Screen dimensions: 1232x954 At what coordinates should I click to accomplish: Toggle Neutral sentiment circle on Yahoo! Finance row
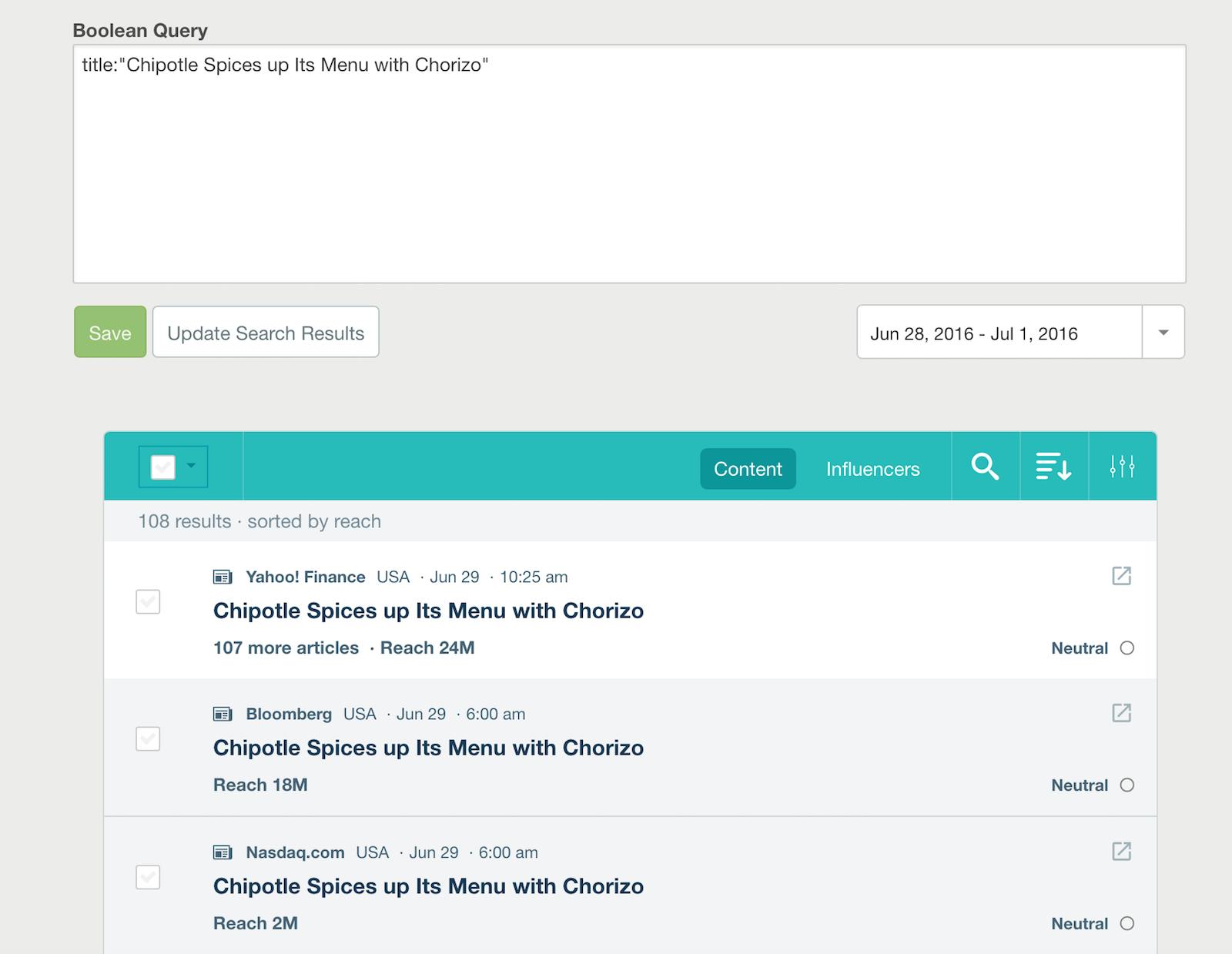1127,648
